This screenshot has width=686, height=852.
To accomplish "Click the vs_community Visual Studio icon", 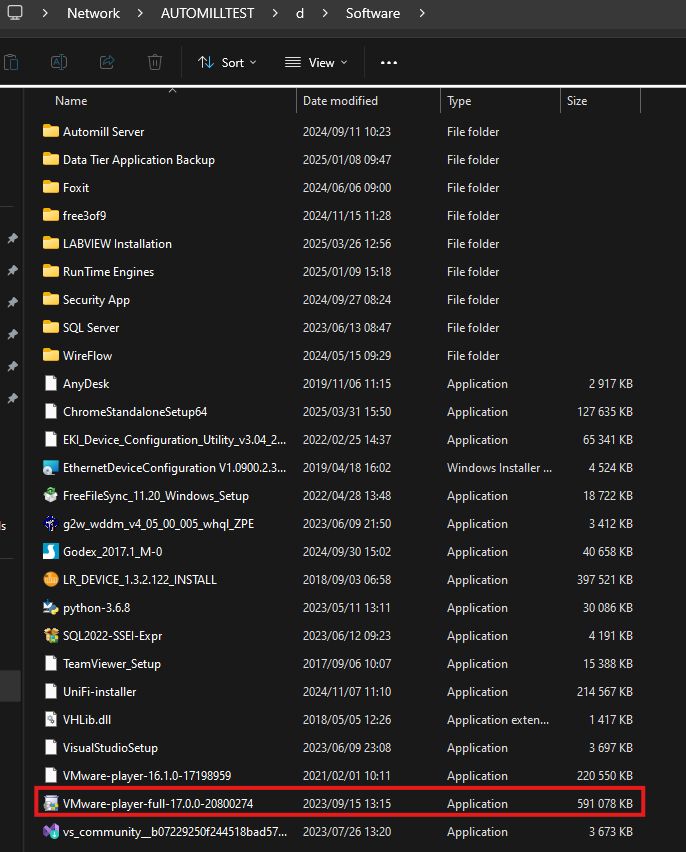I will pyautogui.click(x=51, y=831).
